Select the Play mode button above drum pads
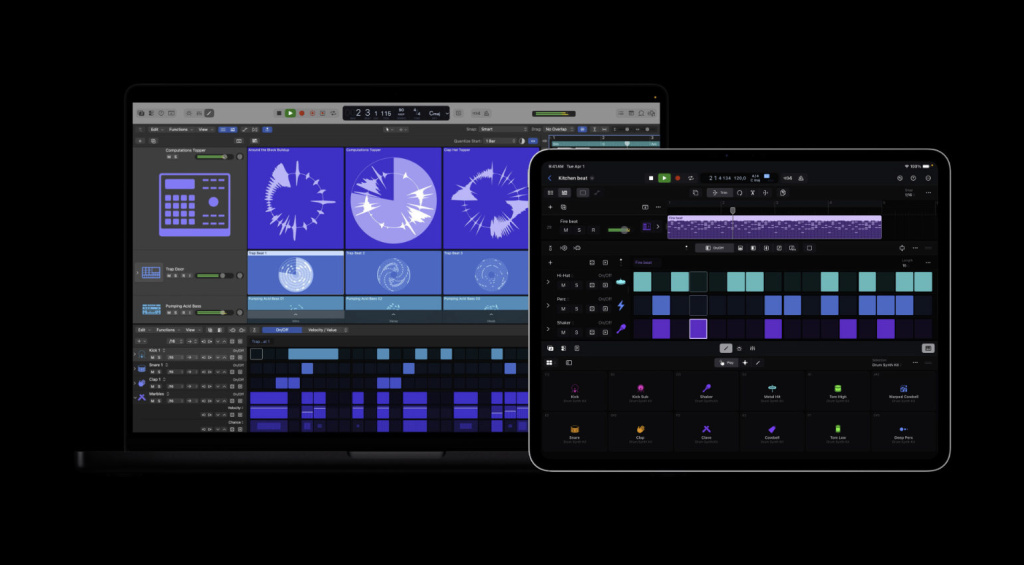 point(726,363)
